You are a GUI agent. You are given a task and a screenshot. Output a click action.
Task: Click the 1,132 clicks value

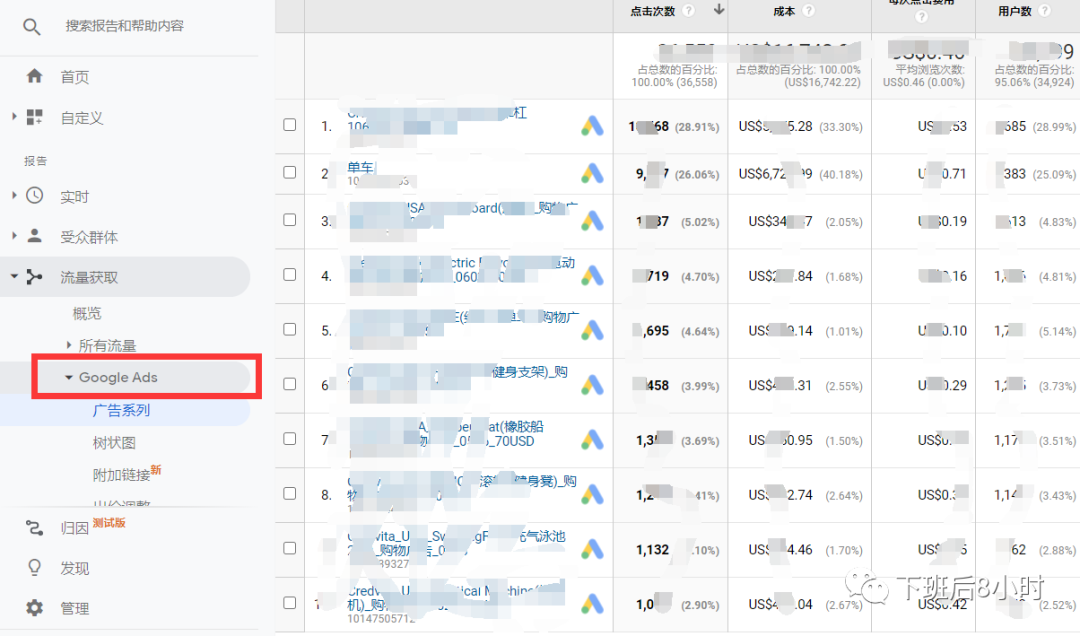pos(652,549)
